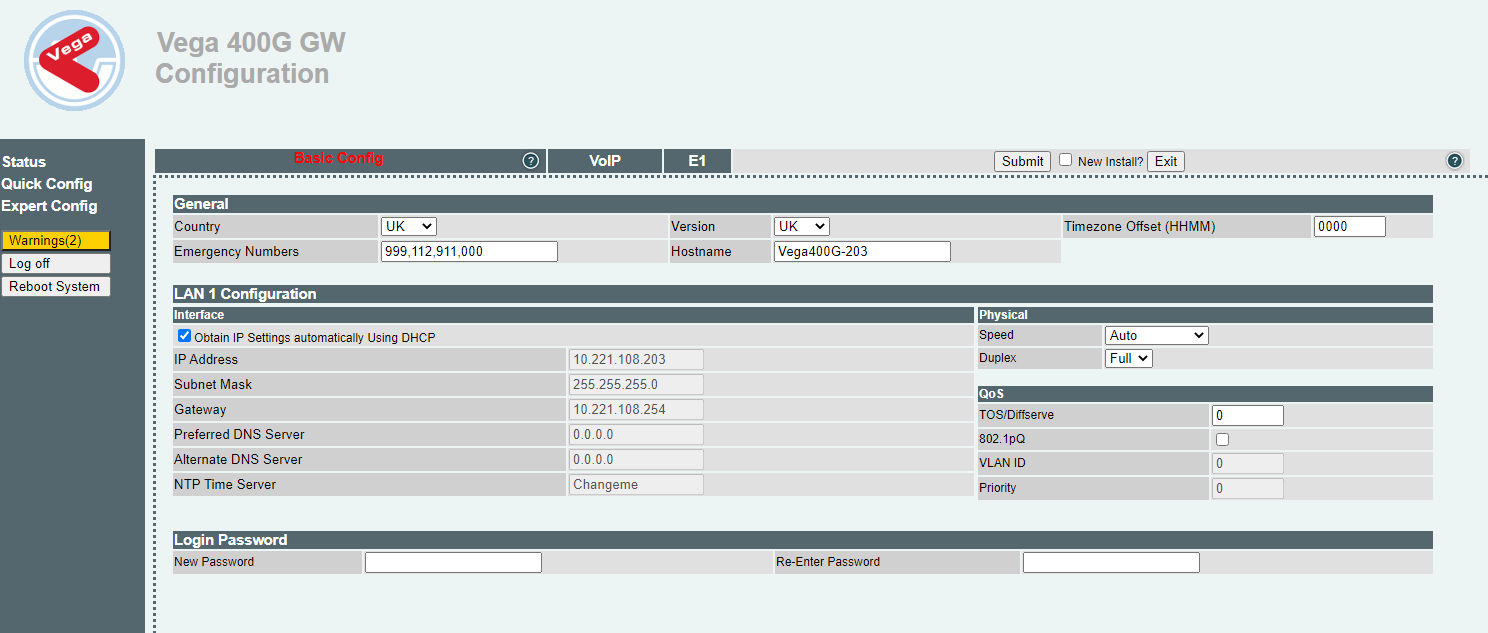The height and width of the screenshot is (633, 1488).
Task: Click the Re-Enter Password field
Action: 1111,562
